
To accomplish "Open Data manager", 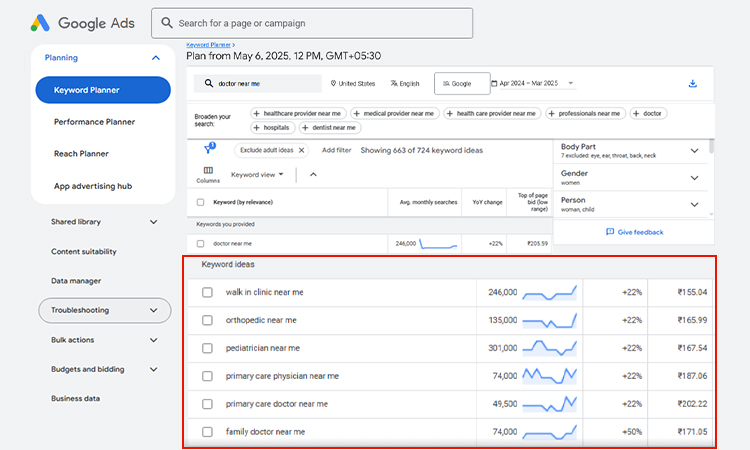I will pyautogui.click(x=76, y=281).
